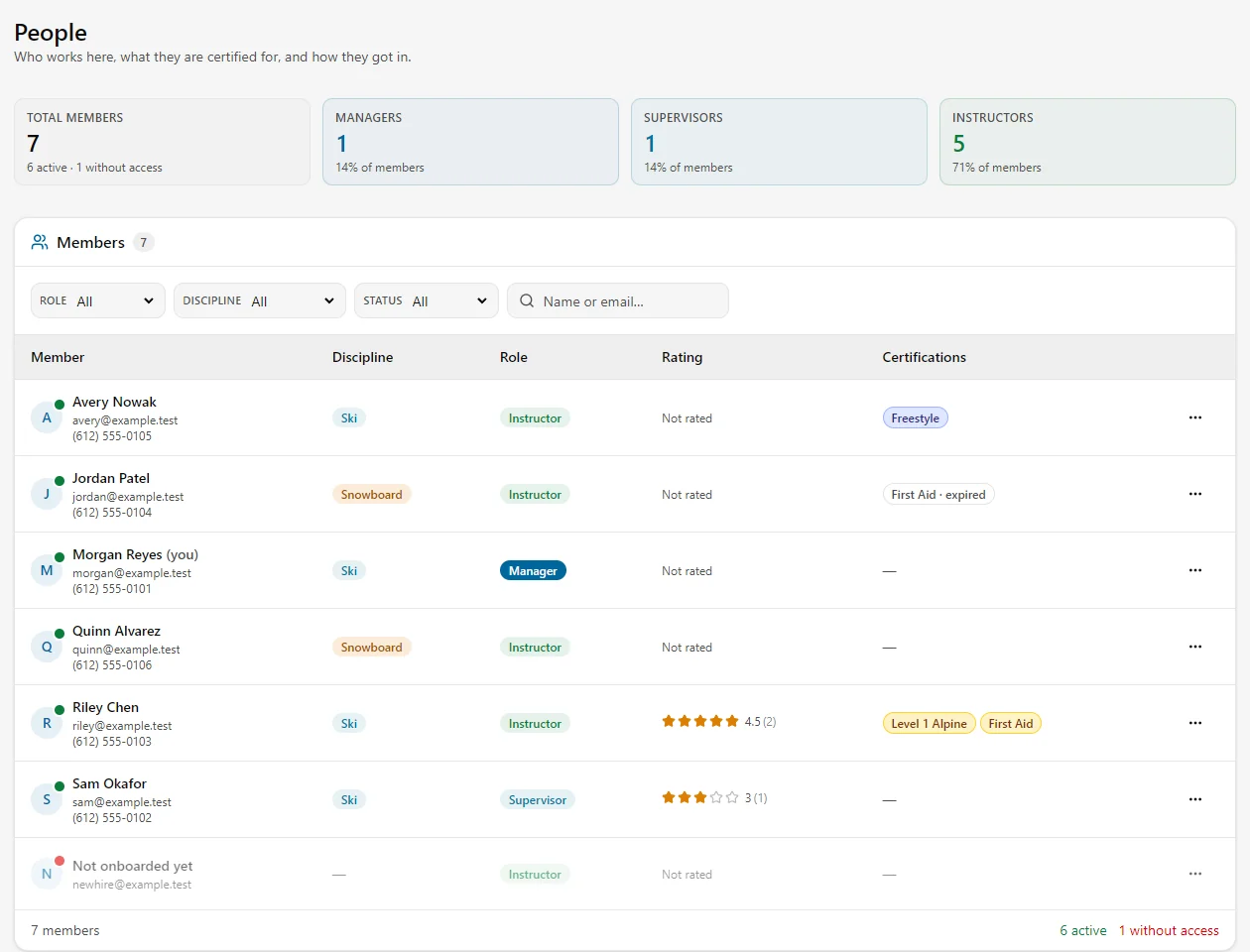Select the Total Members summary card
The width and height of the screenshot is (1250, 952).
tap(163, 142)
